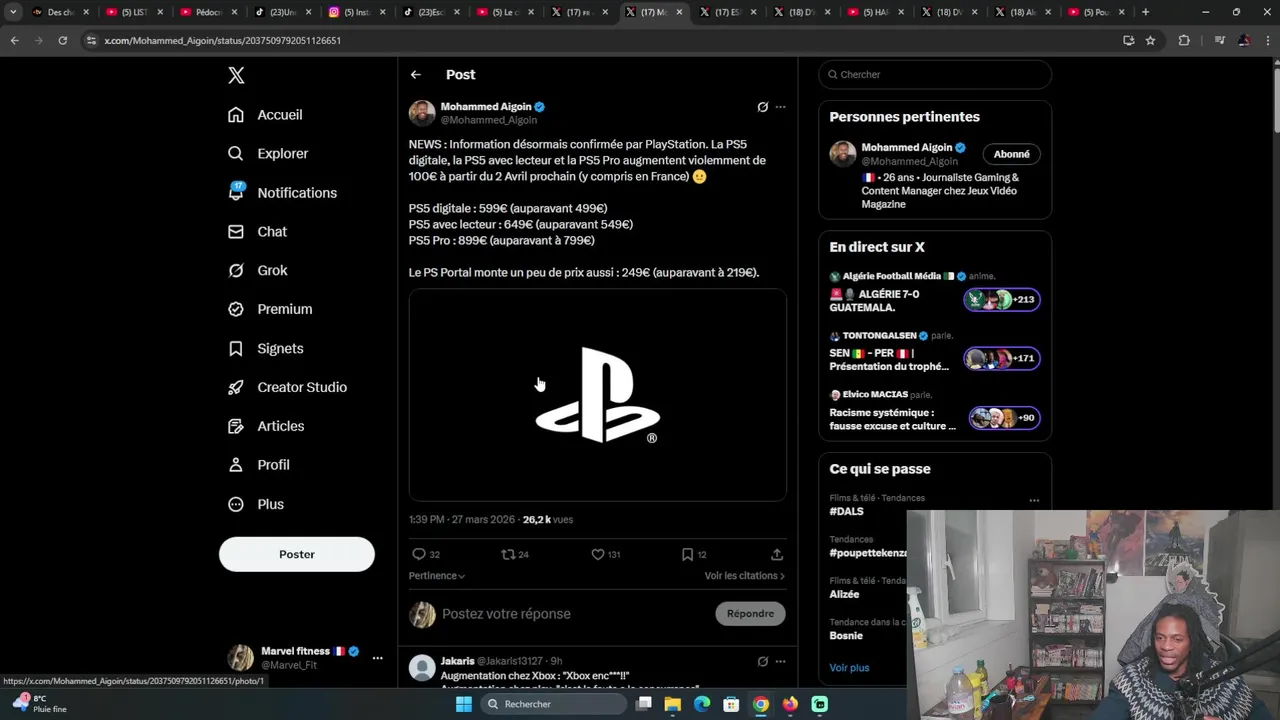Screen dimensions: 1280x720
Task: Click Voir plus under trends
Action: click(849, 668)
